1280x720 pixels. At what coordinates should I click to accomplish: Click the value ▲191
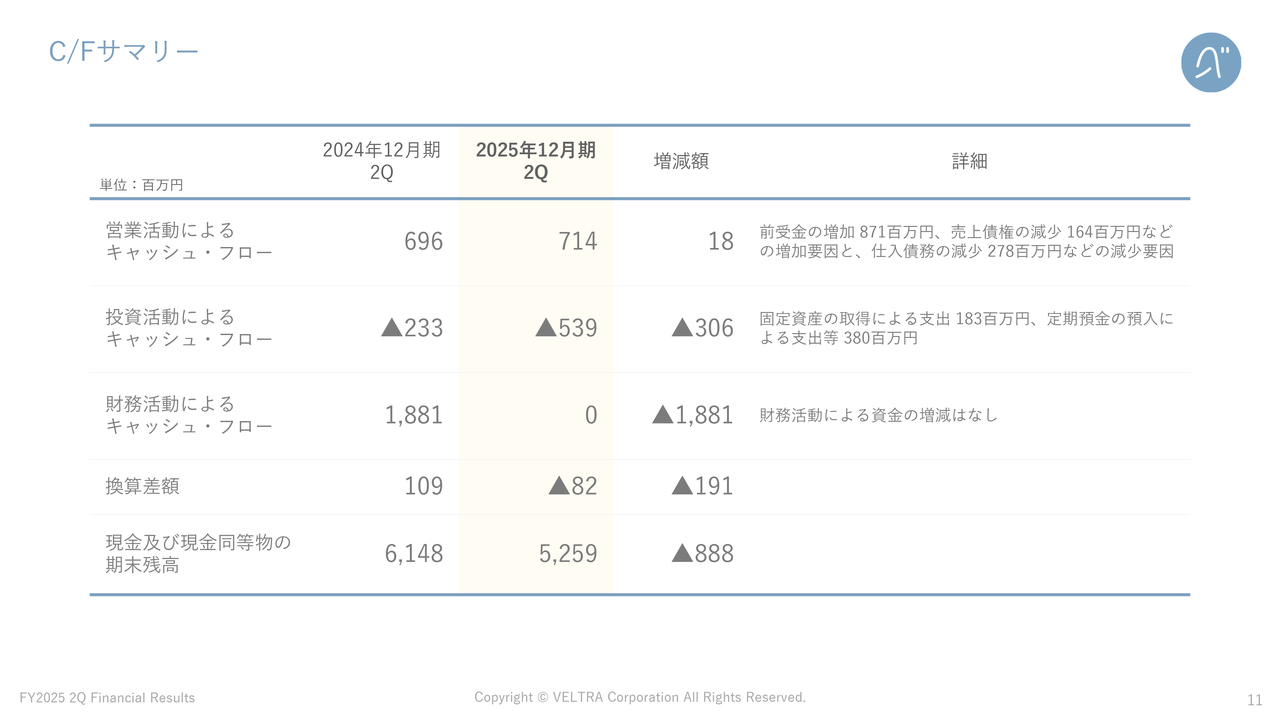pyautogui.click(x=703, y=486)
